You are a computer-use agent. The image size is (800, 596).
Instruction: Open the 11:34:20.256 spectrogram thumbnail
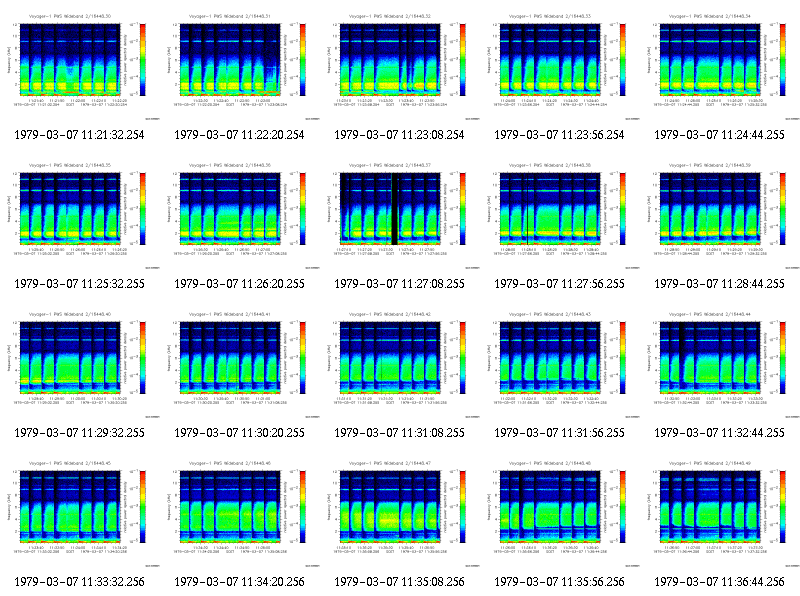(240, 513)
